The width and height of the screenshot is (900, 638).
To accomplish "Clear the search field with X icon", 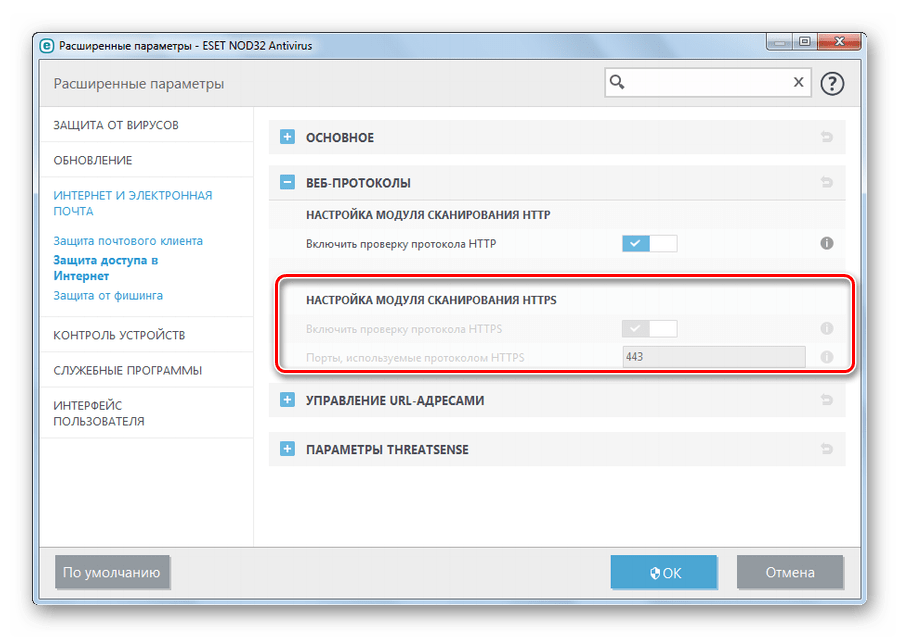I will (798, 83).
